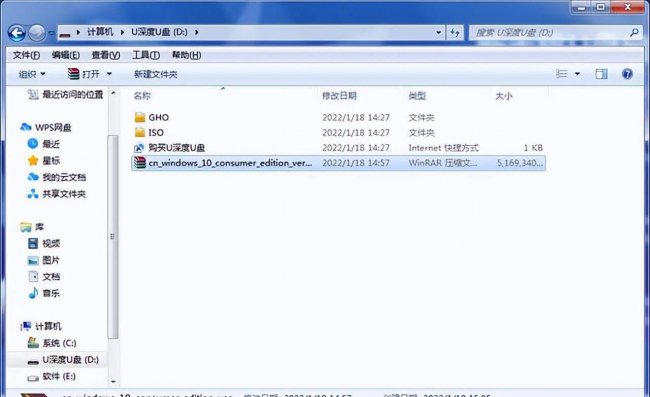
Task: Open the 工具(T) menu
Action: pos(146,55)
